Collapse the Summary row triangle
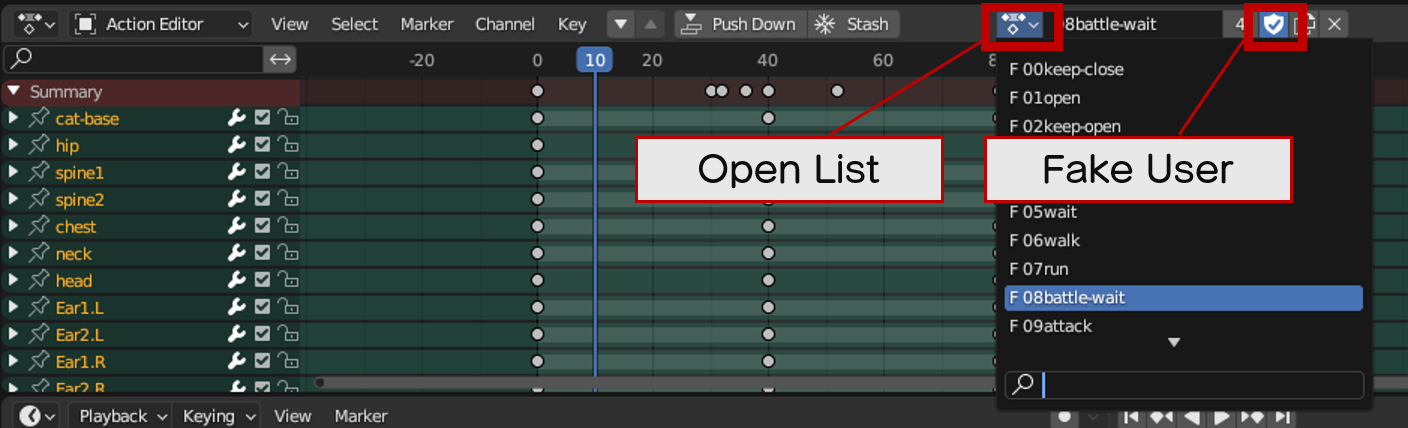This screenshot has height=428, width=1408. click(x=13, y=92)
